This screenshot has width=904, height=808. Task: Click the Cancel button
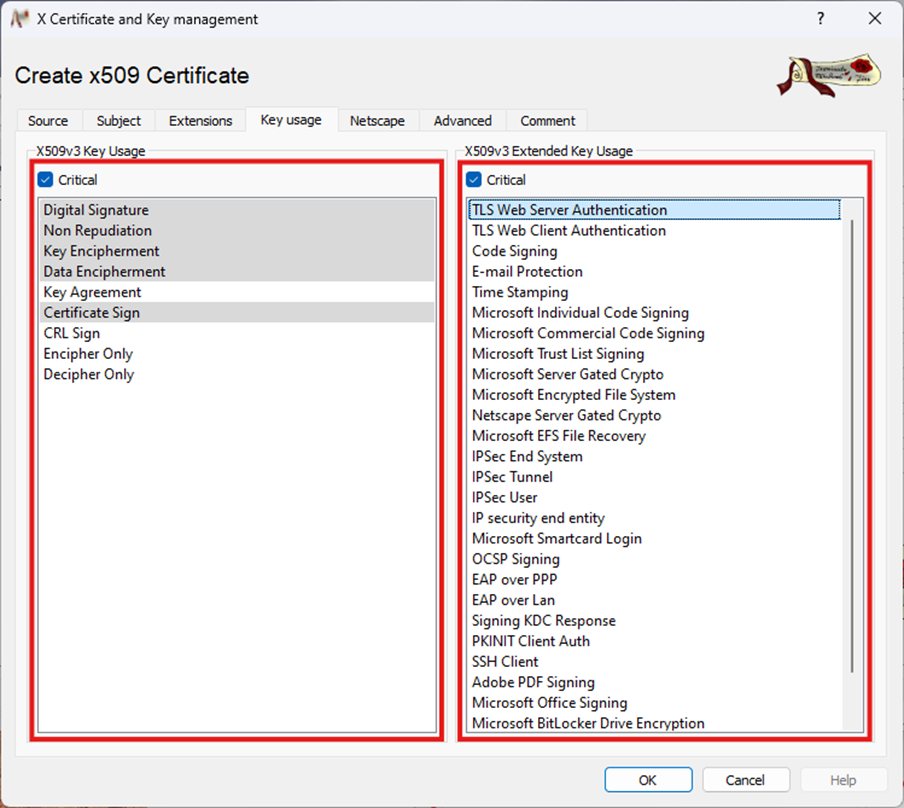pyautogui.click(x=745, y=780)
